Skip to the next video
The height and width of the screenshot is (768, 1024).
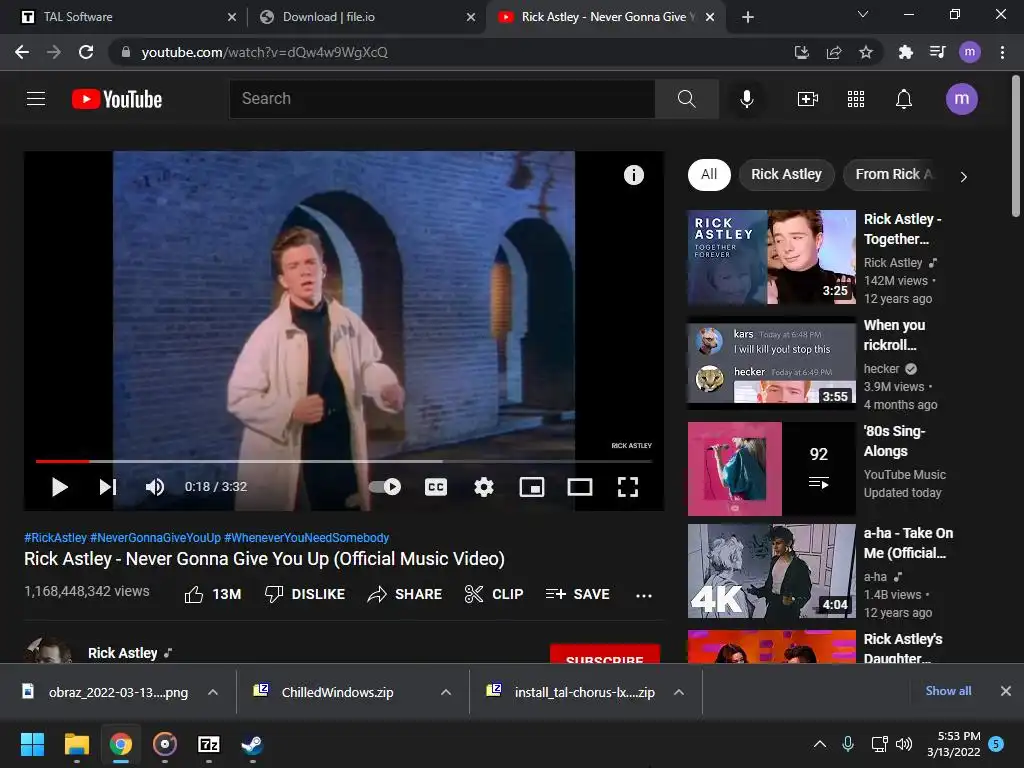click(x=108, y=487)
